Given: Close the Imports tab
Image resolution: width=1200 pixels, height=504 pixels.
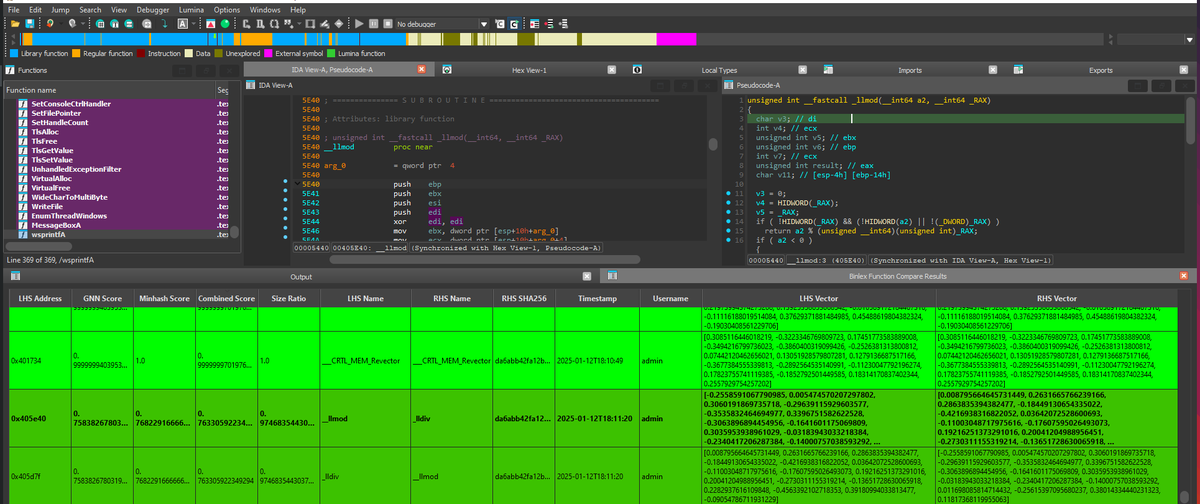Looking at the screenshot, I should 993,70.
